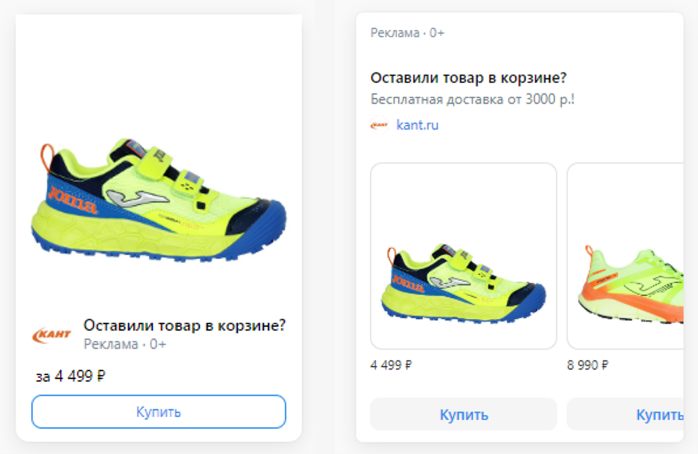
Task: Click the orange heel loop on large sneaker
Action: coord(46,161)
